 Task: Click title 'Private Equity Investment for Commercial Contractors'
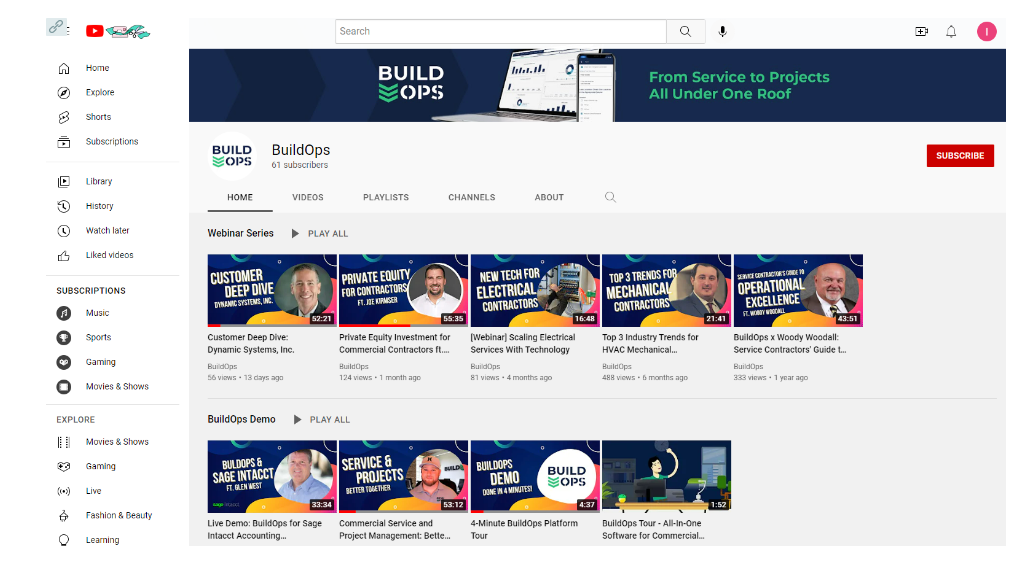(395, 344)
